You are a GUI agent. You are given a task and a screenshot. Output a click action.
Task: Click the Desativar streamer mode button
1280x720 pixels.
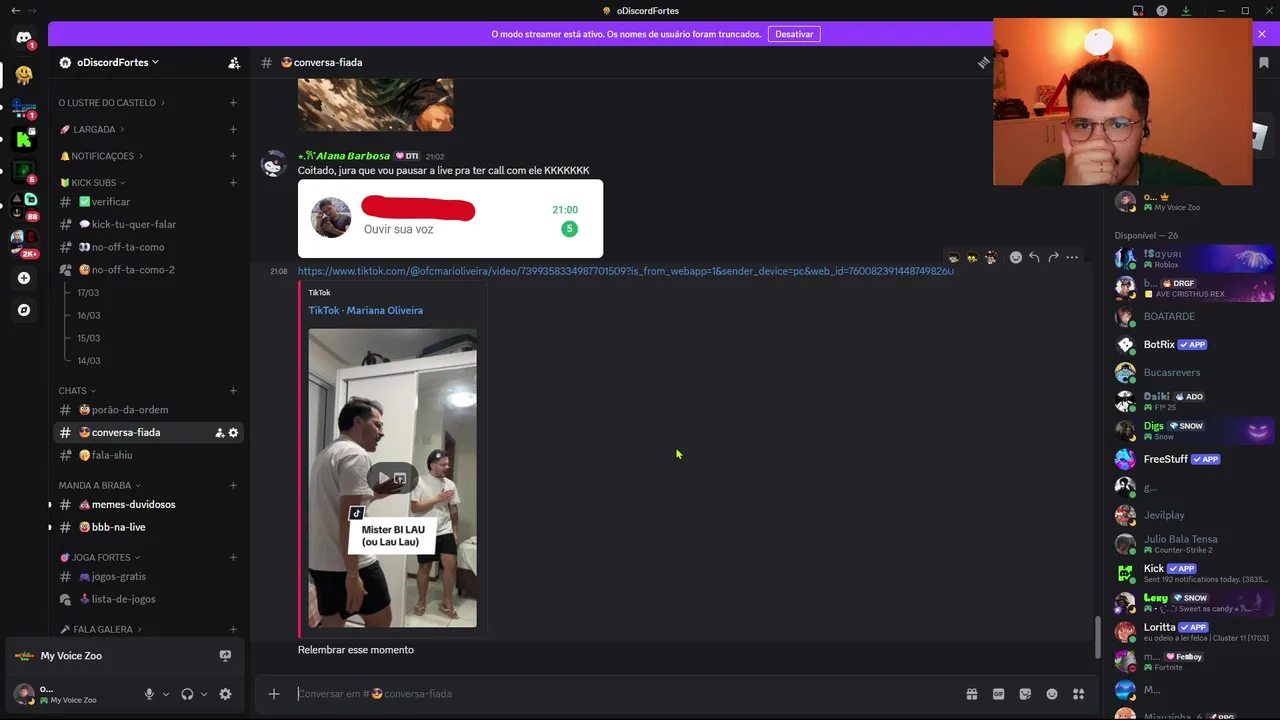click(x=794, y=34)
